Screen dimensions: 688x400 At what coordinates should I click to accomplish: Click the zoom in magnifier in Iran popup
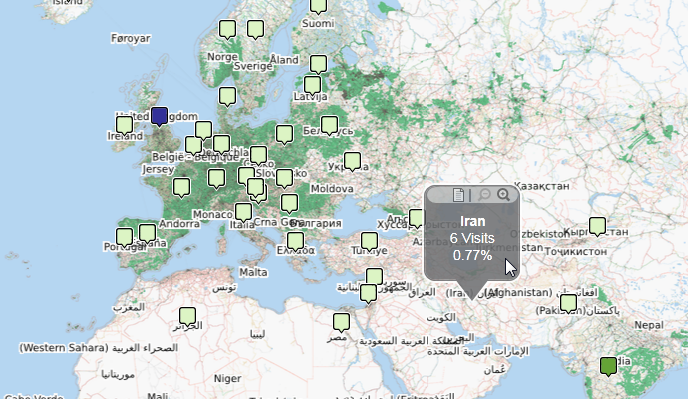click(x=503, y=195)
